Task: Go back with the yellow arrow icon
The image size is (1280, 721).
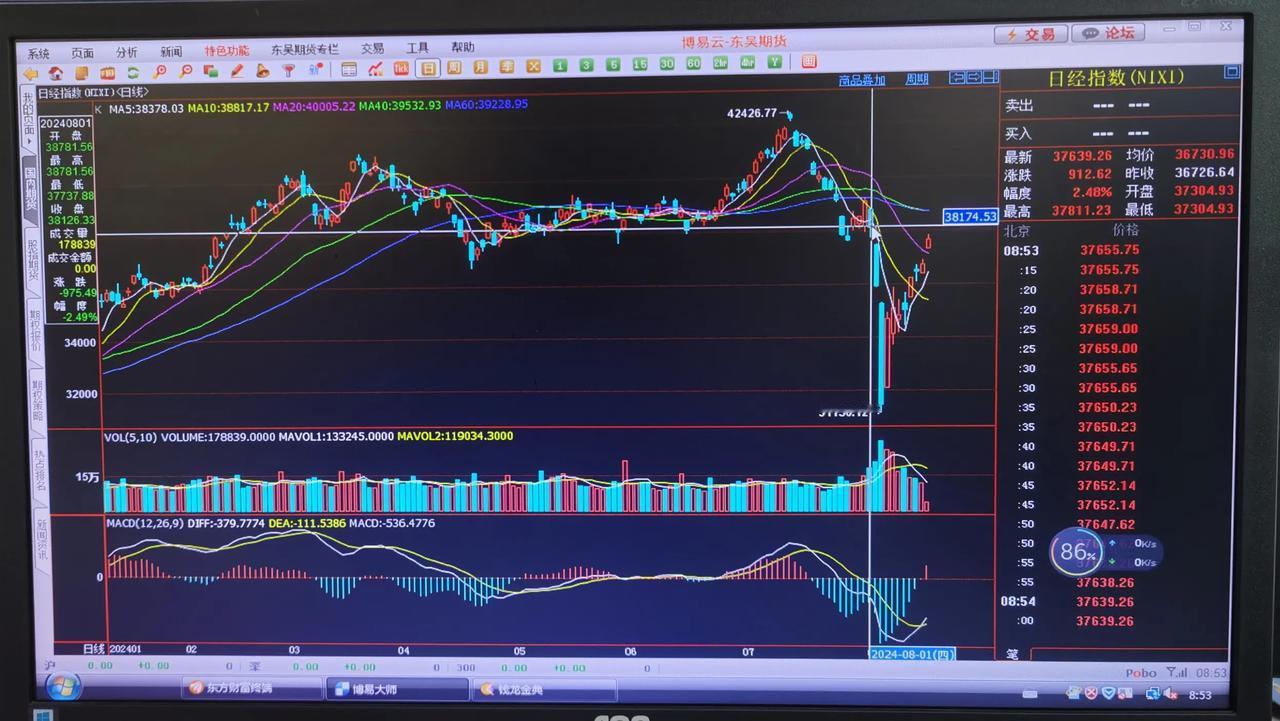Action: coord(30,73)
